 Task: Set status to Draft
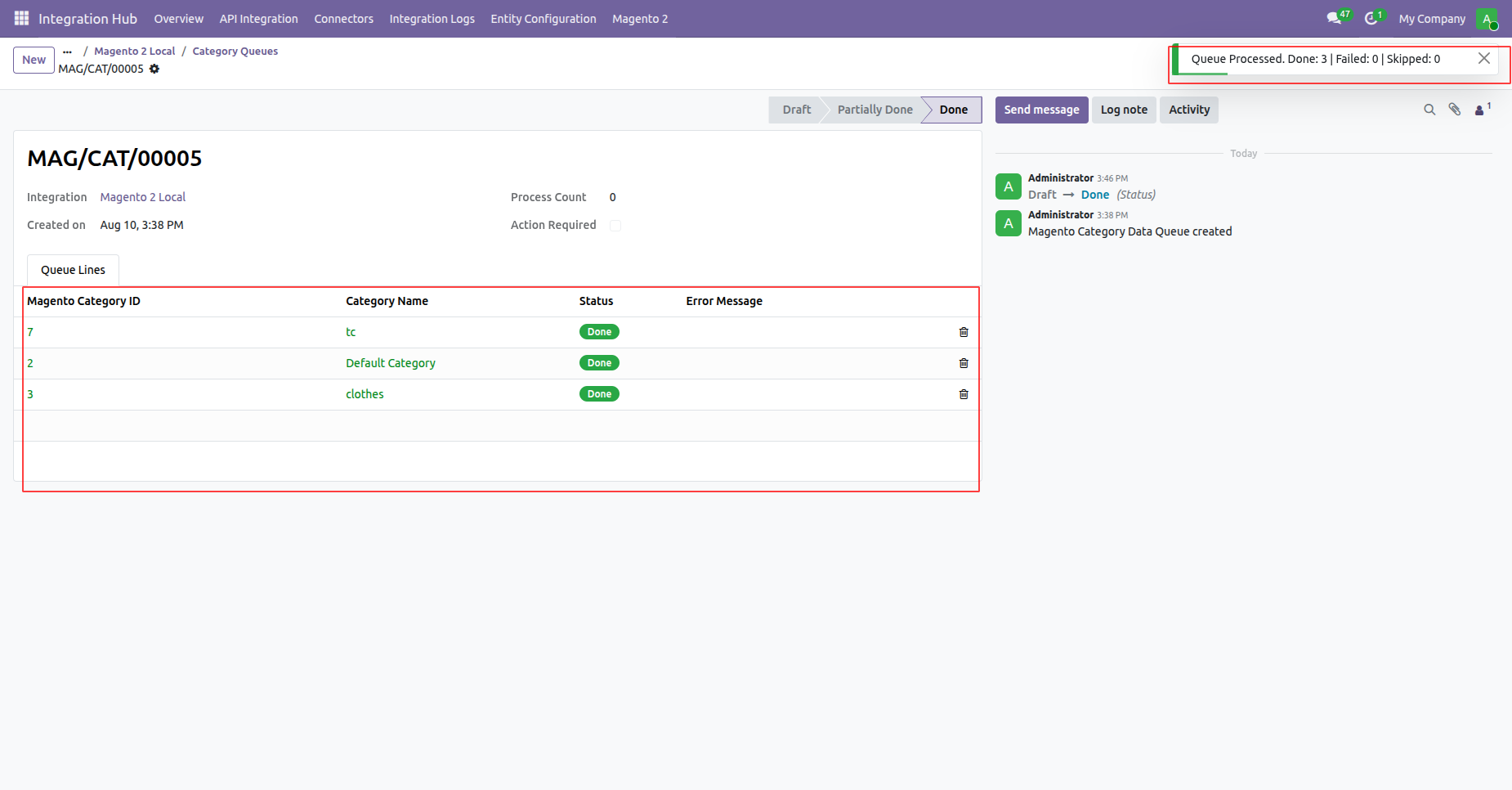pyautogui.click(x=796, y=110)
